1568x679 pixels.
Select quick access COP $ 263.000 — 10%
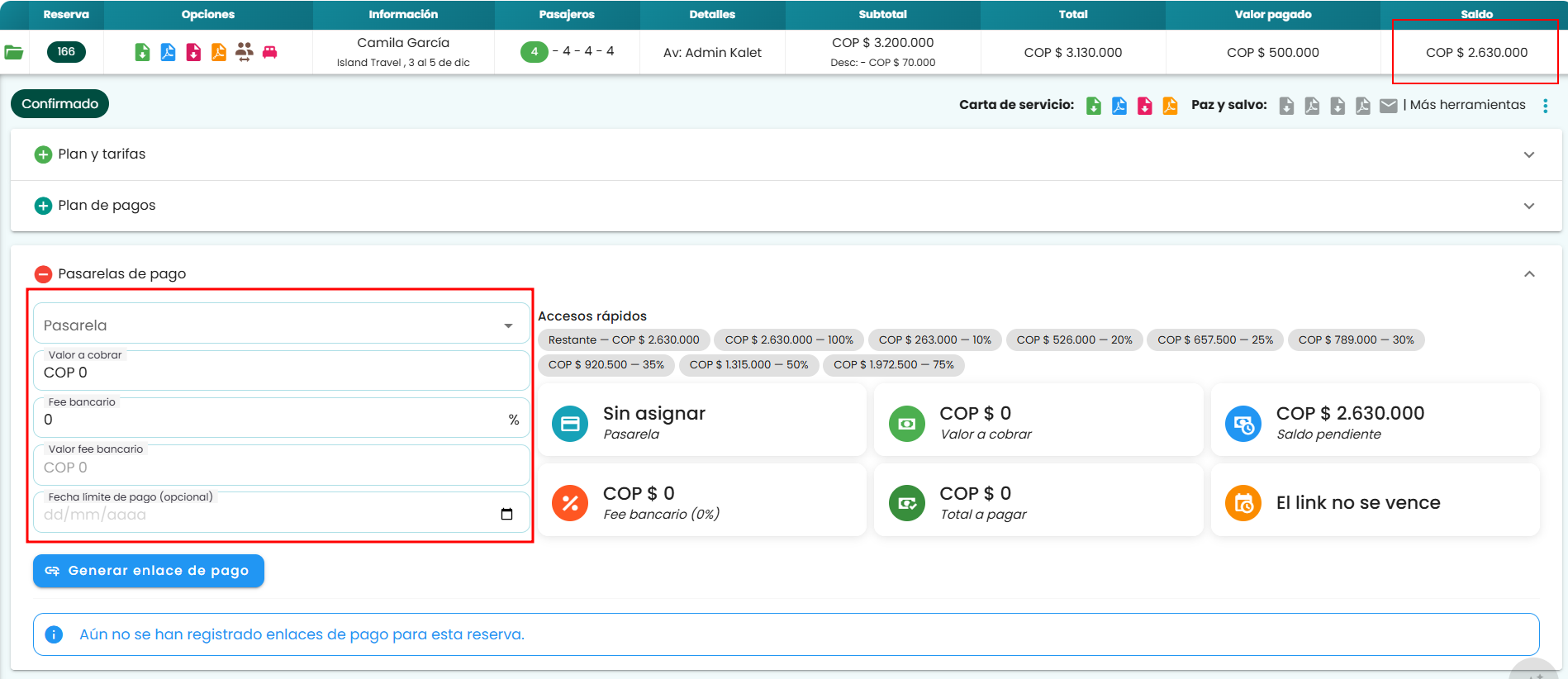934,340
